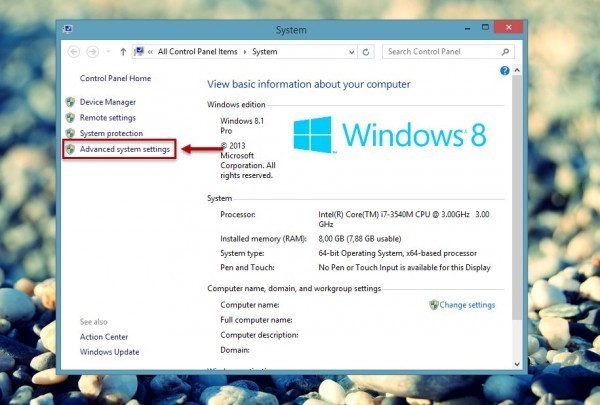Viewport: 600px width, 405px height.
Task: Click '64-bit Operating System' value
Action: (397, 253)
